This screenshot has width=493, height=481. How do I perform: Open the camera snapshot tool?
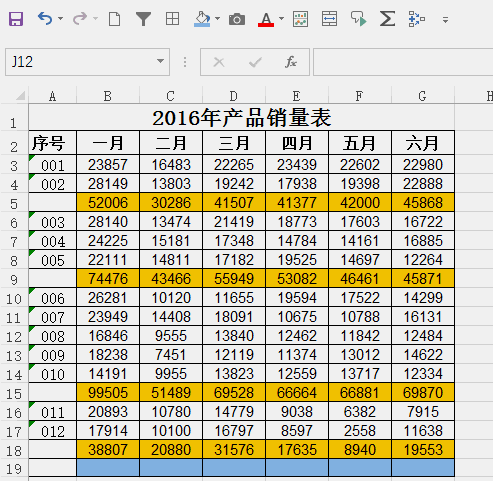(x=237, y=19)
